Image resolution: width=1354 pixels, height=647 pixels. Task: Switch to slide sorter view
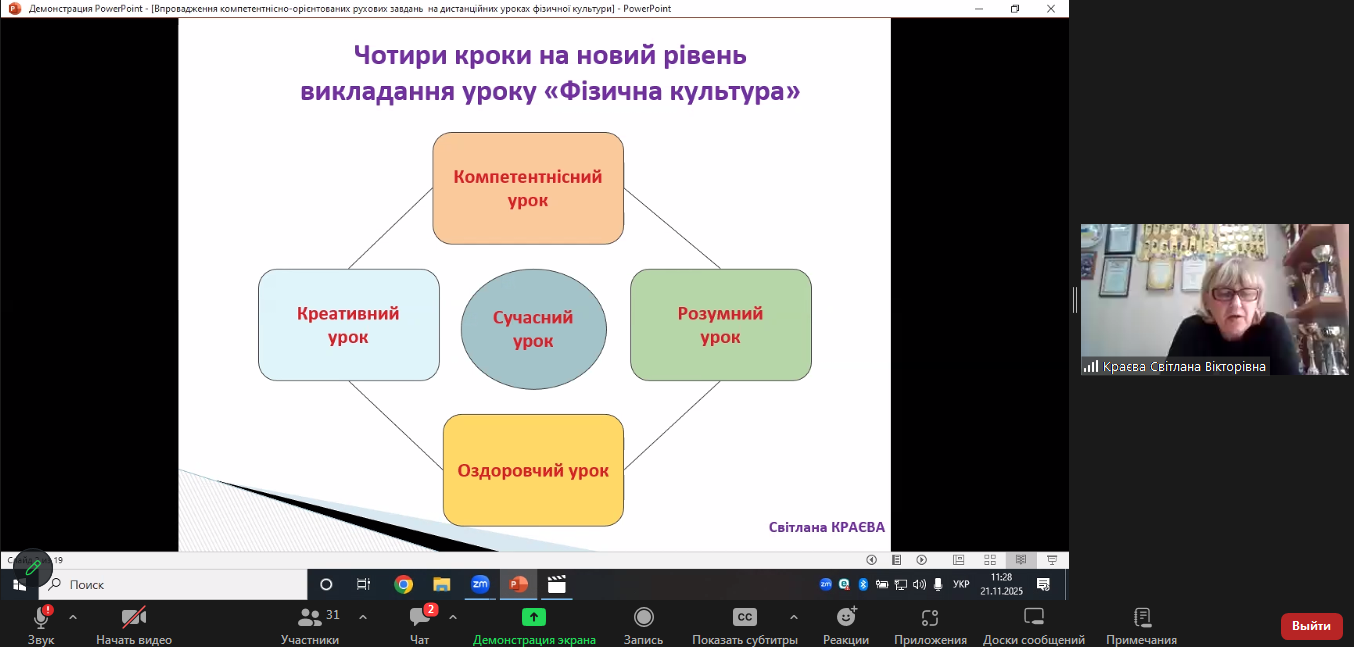tap(989, 560)
